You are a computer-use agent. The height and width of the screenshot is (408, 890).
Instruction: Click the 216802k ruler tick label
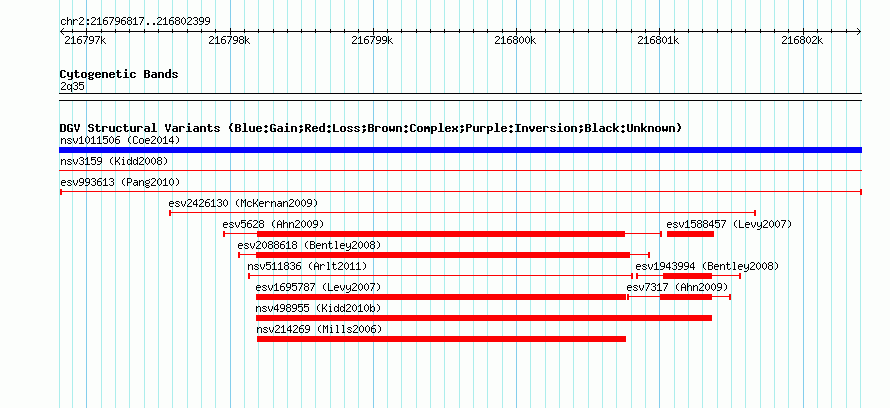[803, 40]
